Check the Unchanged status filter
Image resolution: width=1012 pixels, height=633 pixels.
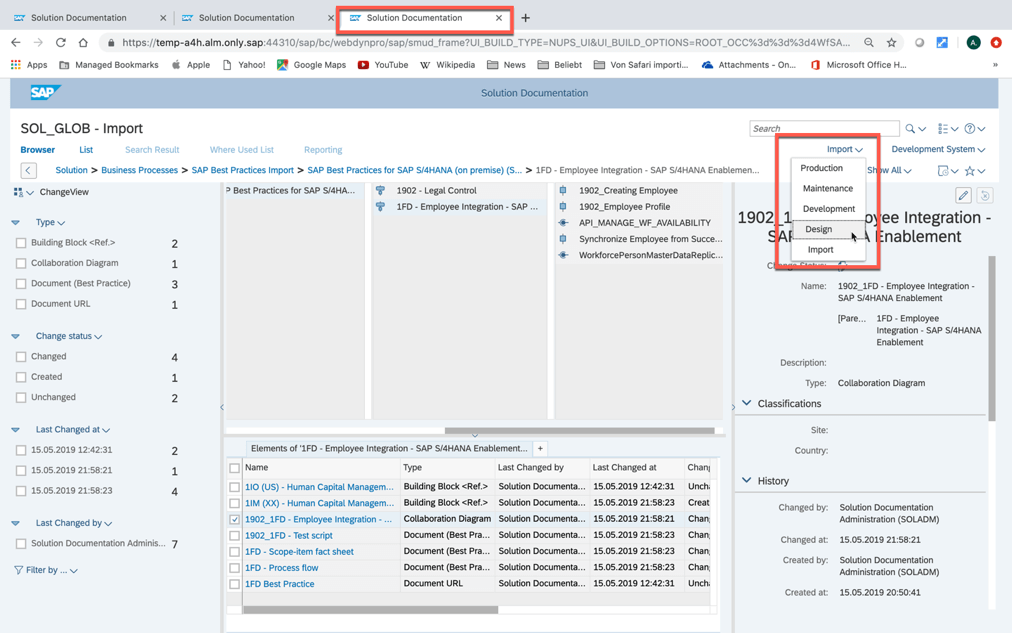[x=21, y=397]
